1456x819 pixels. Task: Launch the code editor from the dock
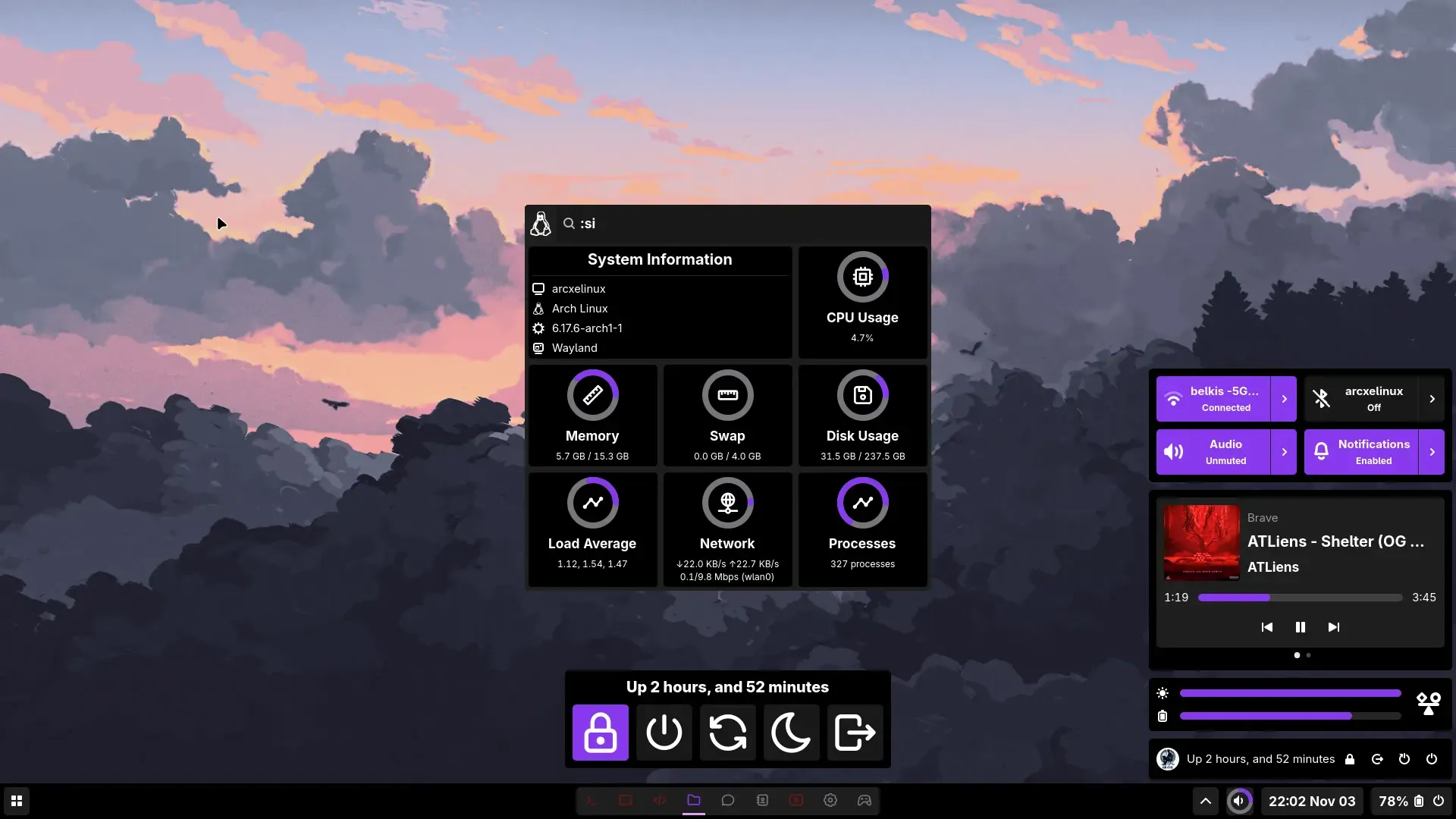tap(659, 801)
